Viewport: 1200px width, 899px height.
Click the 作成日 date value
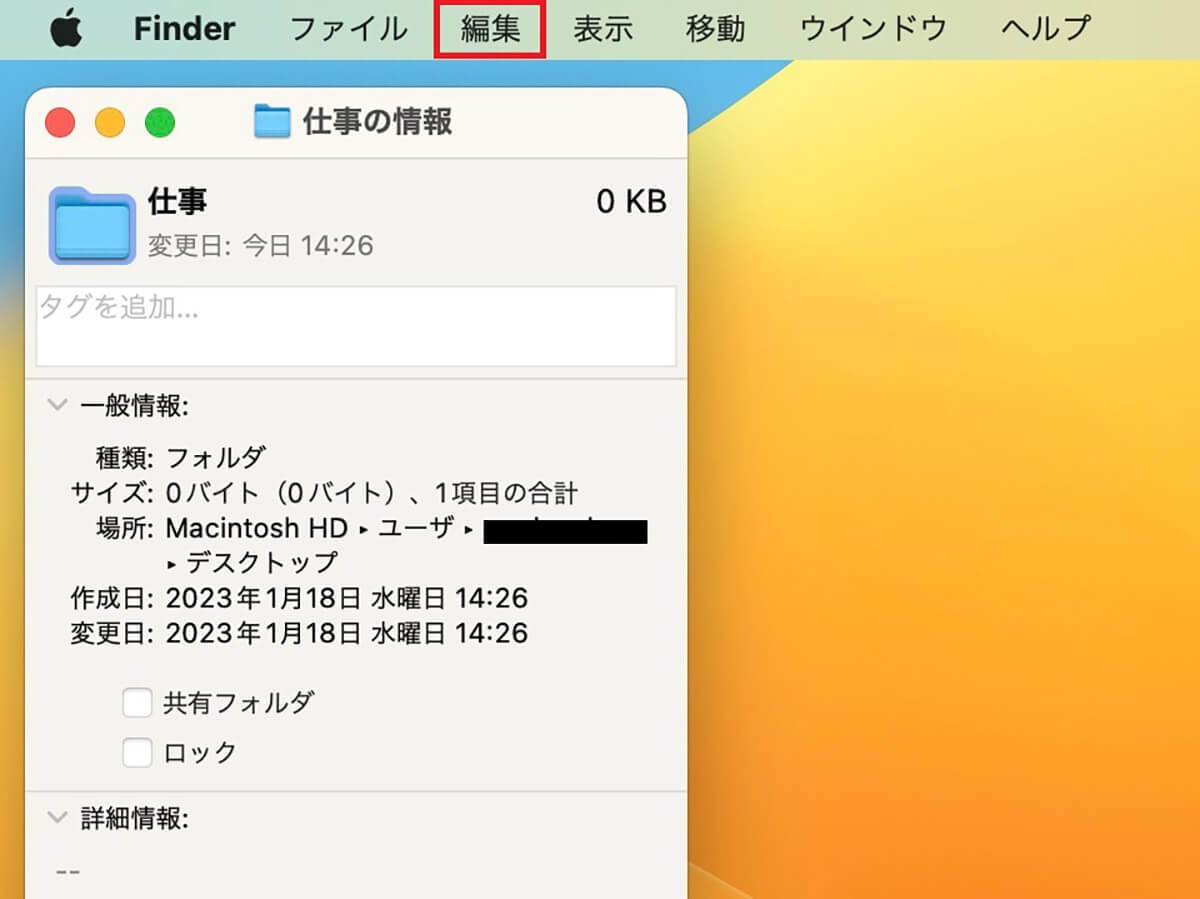pyautogui.click(x=346, y=598)
